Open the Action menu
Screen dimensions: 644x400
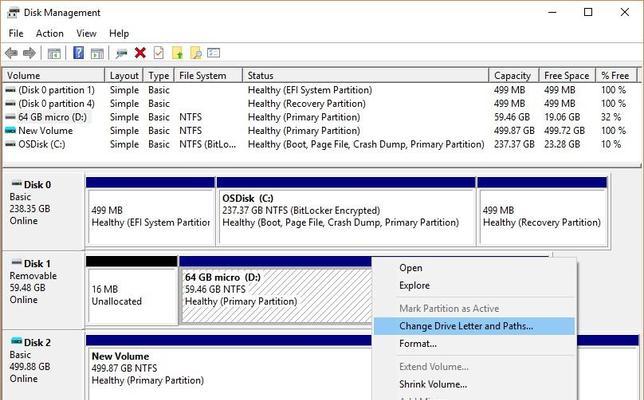point(50,33)
